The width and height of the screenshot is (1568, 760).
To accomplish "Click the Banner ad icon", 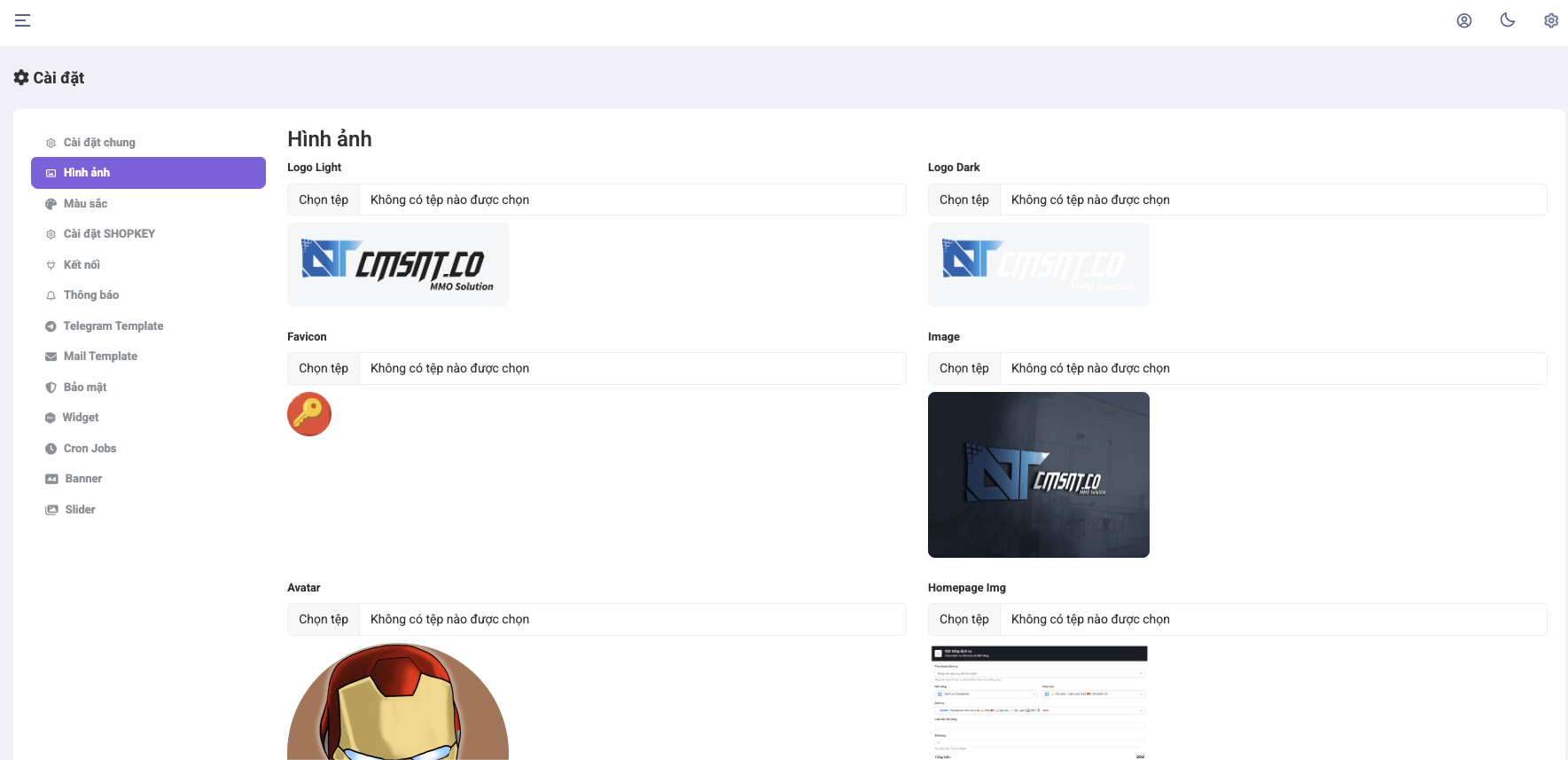I will (x=51, y=479).
